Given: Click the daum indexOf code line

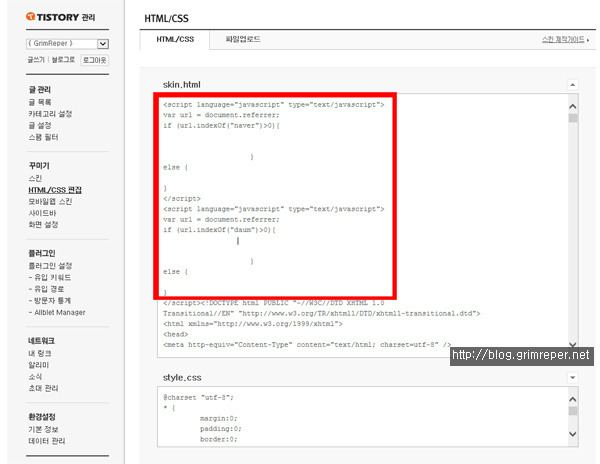Looking at the screenshot, I should click(220, 230).
